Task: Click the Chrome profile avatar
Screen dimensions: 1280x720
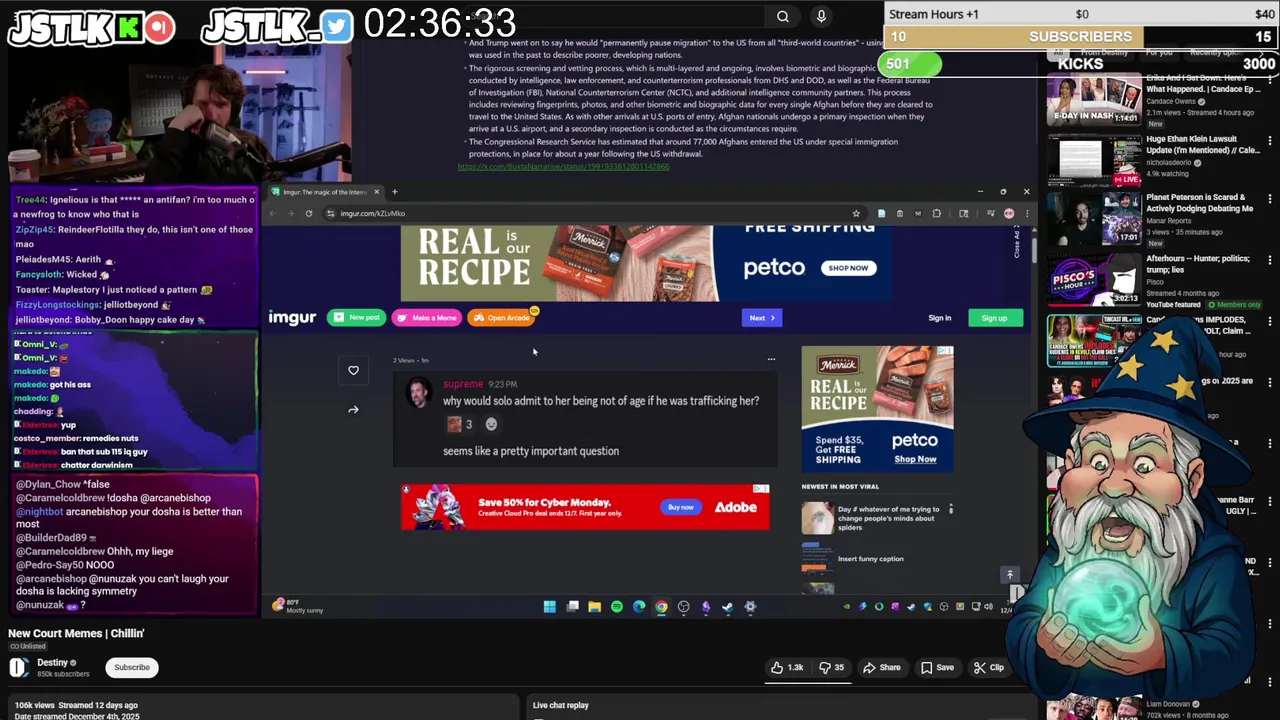Action: [x=1009, y=213]
